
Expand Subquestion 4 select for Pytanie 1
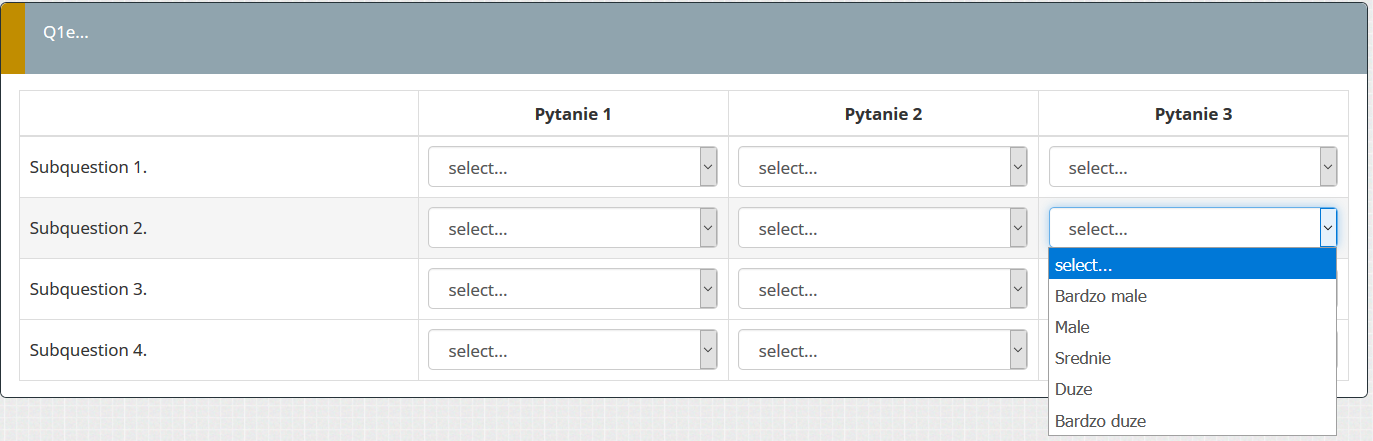[x=572, y=350]
